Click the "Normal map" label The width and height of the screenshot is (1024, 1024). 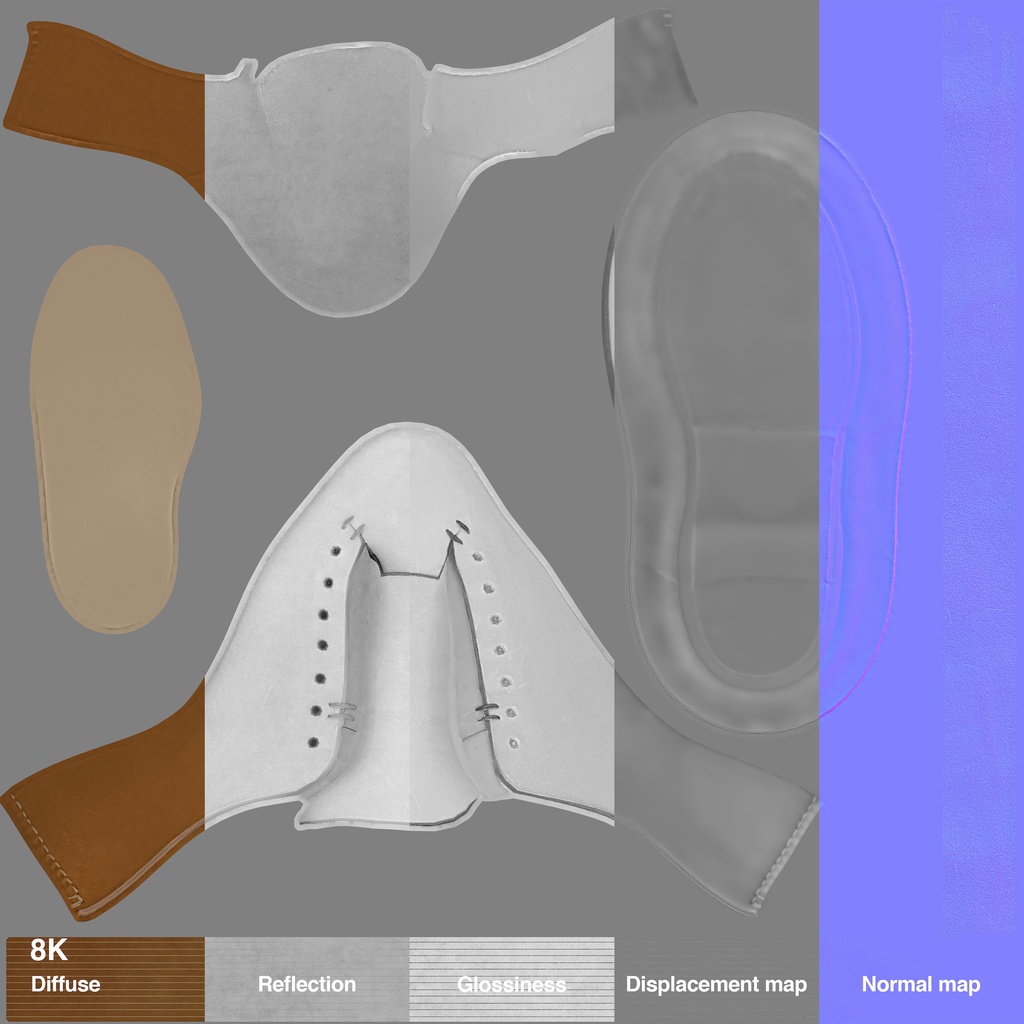click(x=921, y=984)
